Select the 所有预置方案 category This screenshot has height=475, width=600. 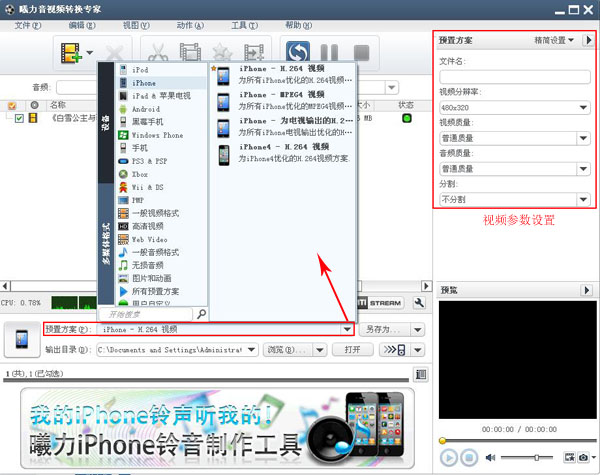161,291
